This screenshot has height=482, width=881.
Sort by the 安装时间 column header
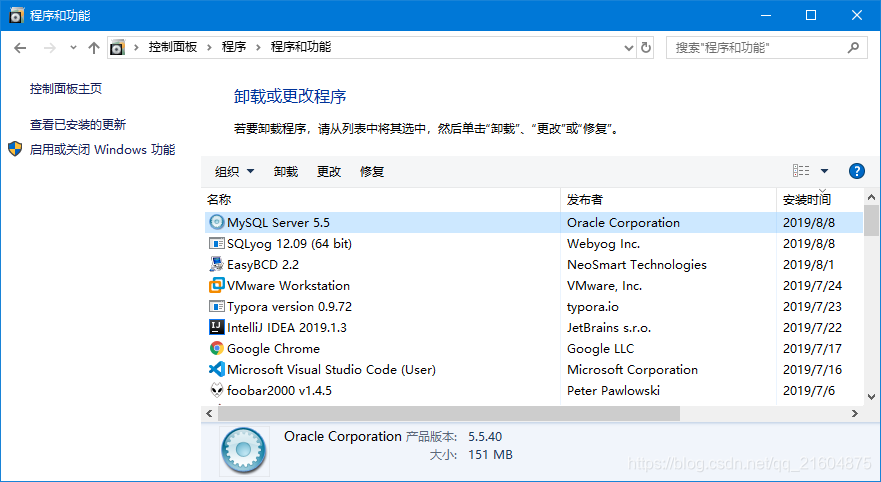(819, 199)
